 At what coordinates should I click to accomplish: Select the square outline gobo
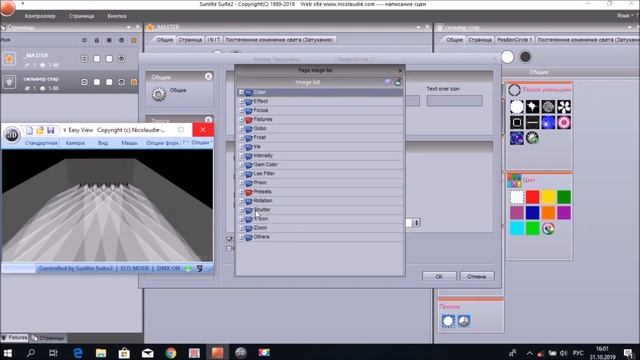coord(517,122)
